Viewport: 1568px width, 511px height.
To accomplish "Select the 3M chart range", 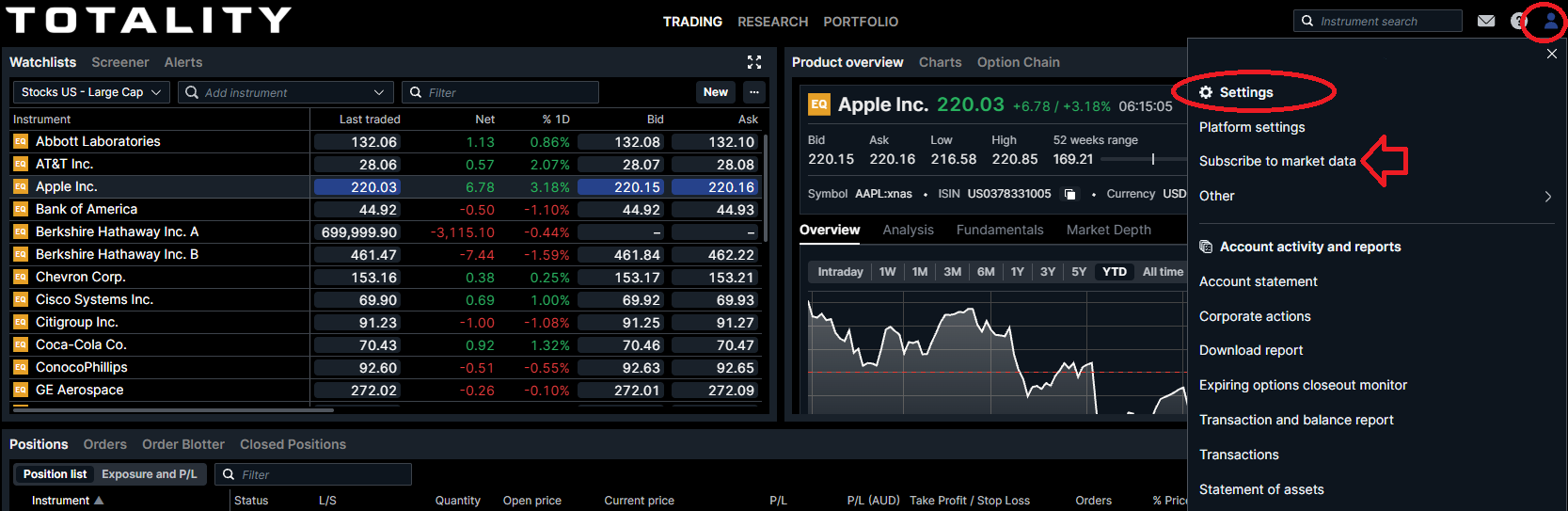I will pos(953,272).
